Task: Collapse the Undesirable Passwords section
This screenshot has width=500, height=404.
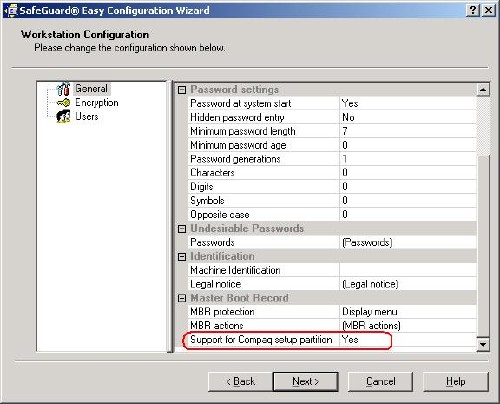Action: 182,229
